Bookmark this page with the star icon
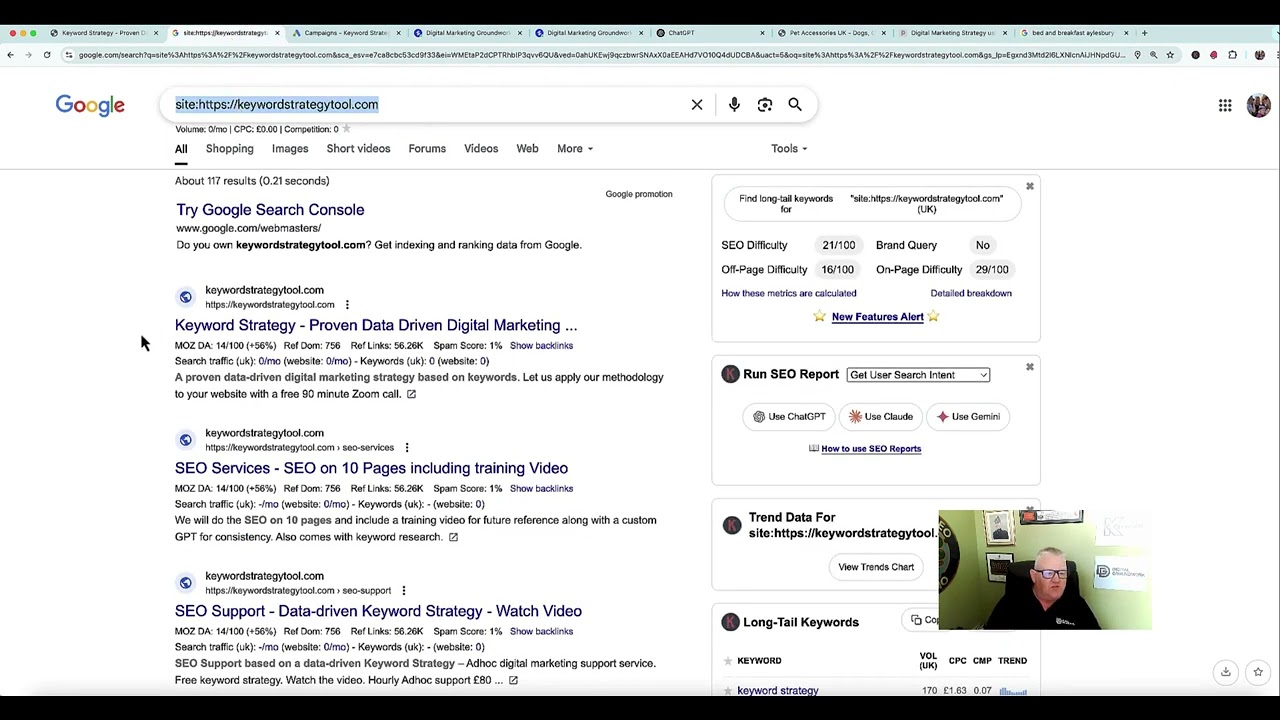The height and width of the screenshot is (720, 1280). coord(1170,55)
